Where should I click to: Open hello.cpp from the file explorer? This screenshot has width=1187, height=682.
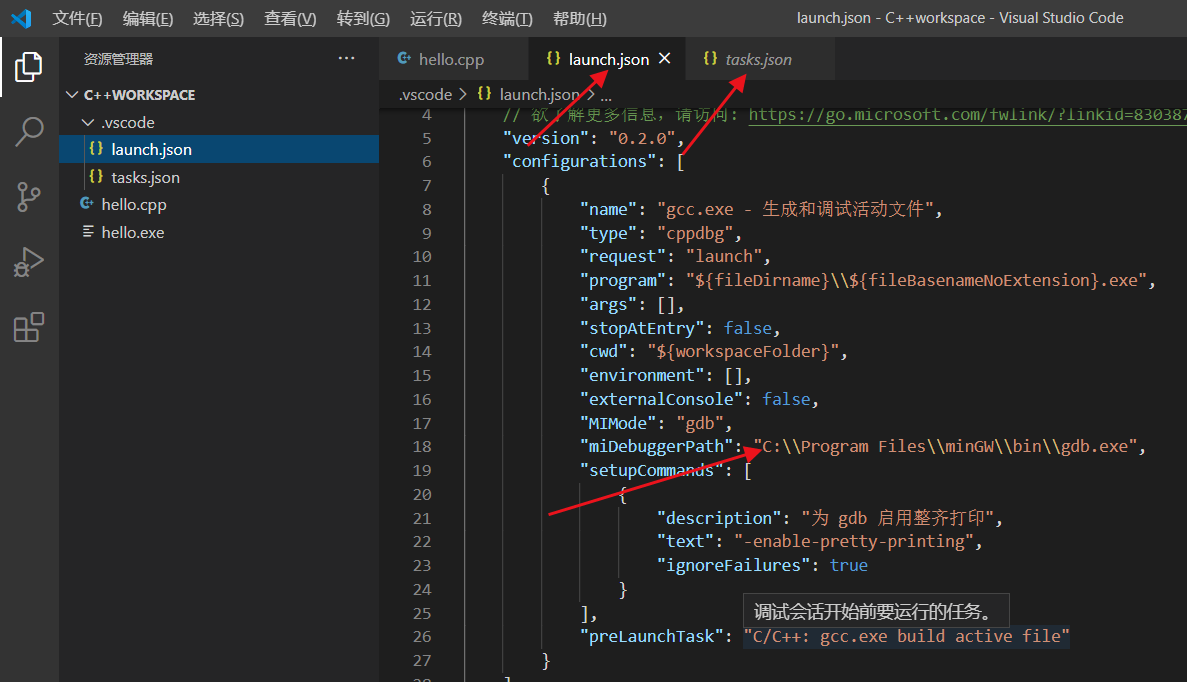219,204
